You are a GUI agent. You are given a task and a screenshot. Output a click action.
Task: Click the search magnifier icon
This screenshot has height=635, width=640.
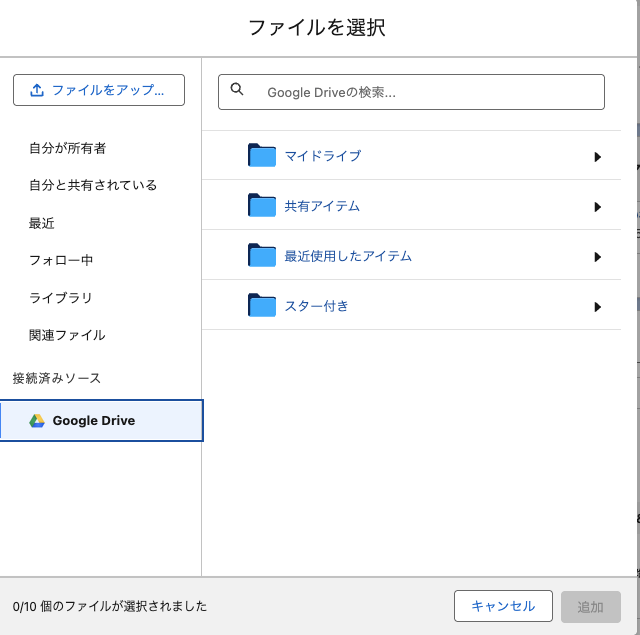tap(237, 89)
